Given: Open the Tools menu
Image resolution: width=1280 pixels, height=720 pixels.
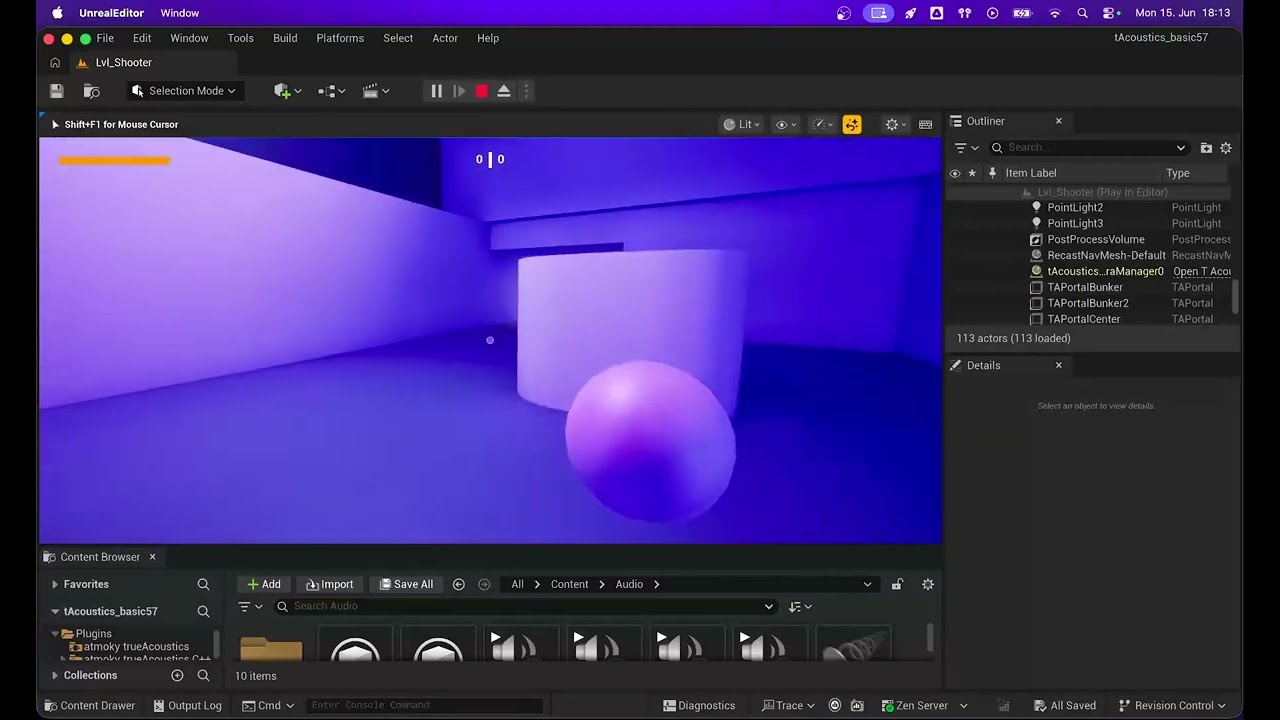Looking at the screenshot, I should (x=240, y=38).
